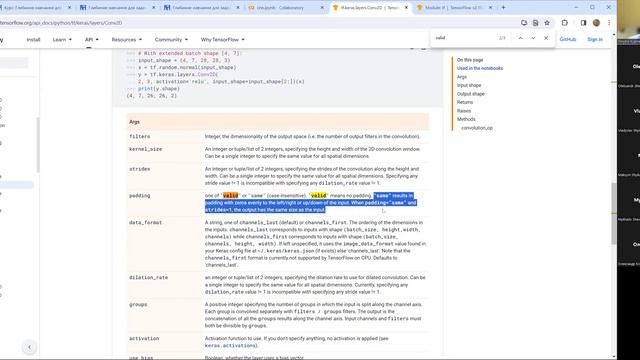
Task: Bookmark this page with the star icon
Action: click(x=547, y=23)
